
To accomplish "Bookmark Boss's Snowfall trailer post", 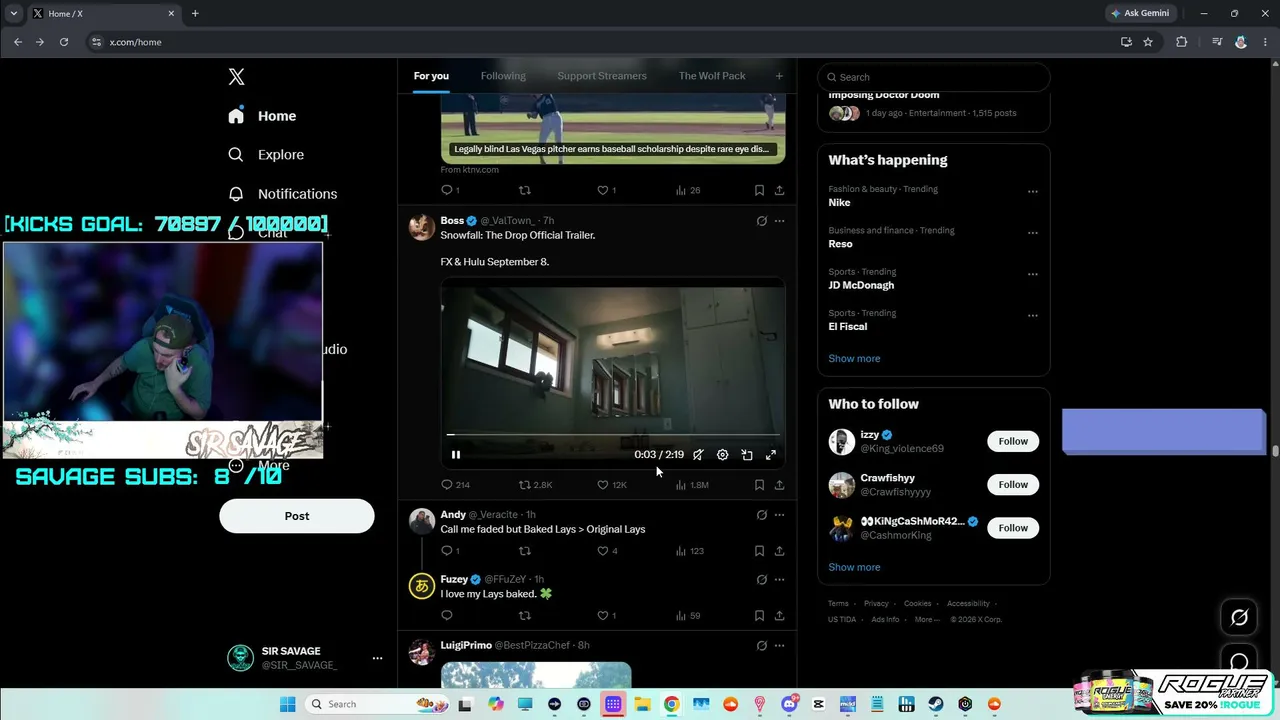I will pyautogui.click(x=759, y=485).
